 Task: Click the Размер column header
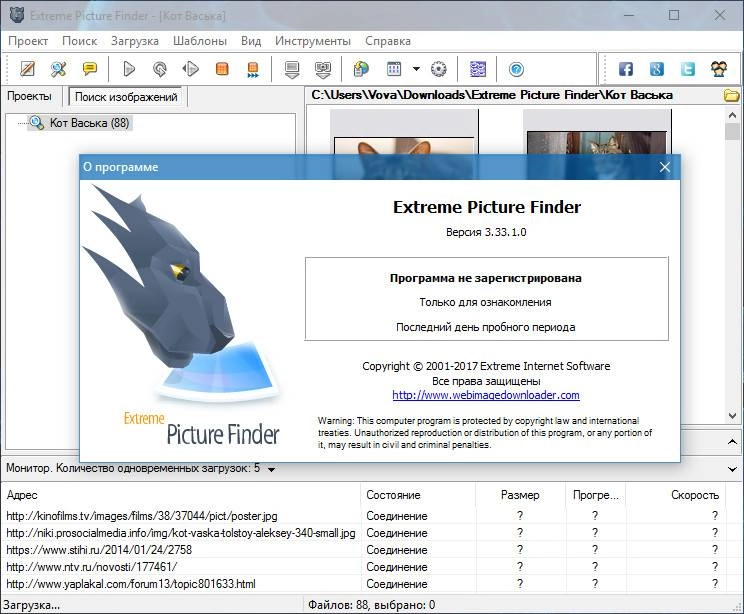click(521, 495)
